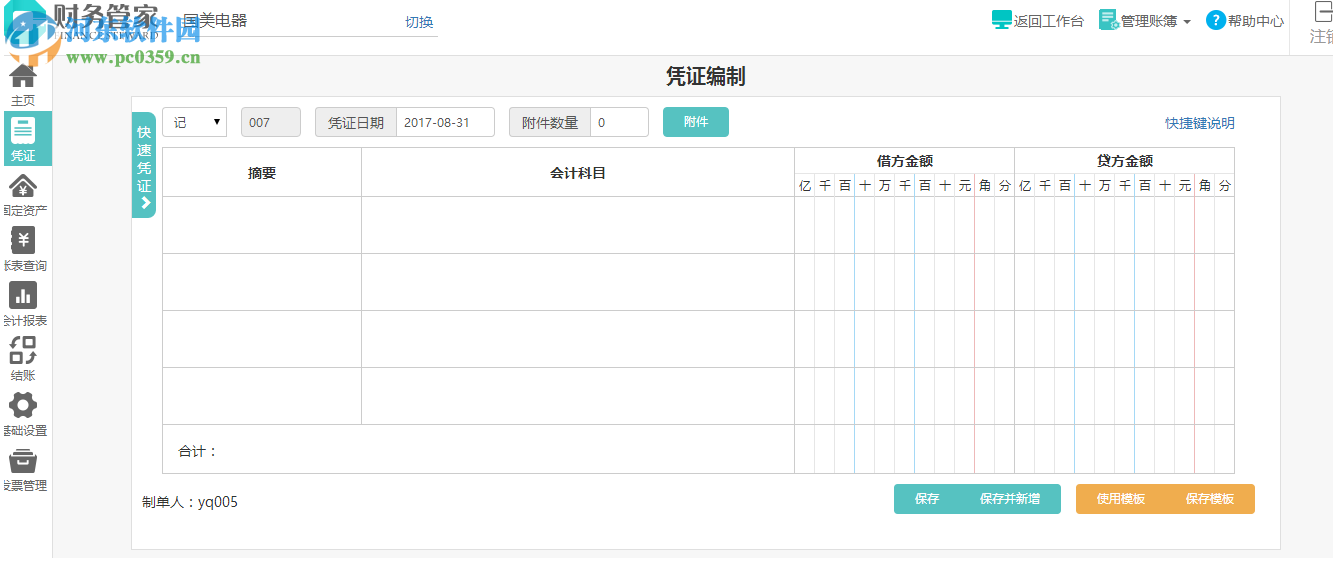Viewport: 1333px width, 565px height.
Task: Open the 基础设置 gear icon
Action: [x=23, y=405]
